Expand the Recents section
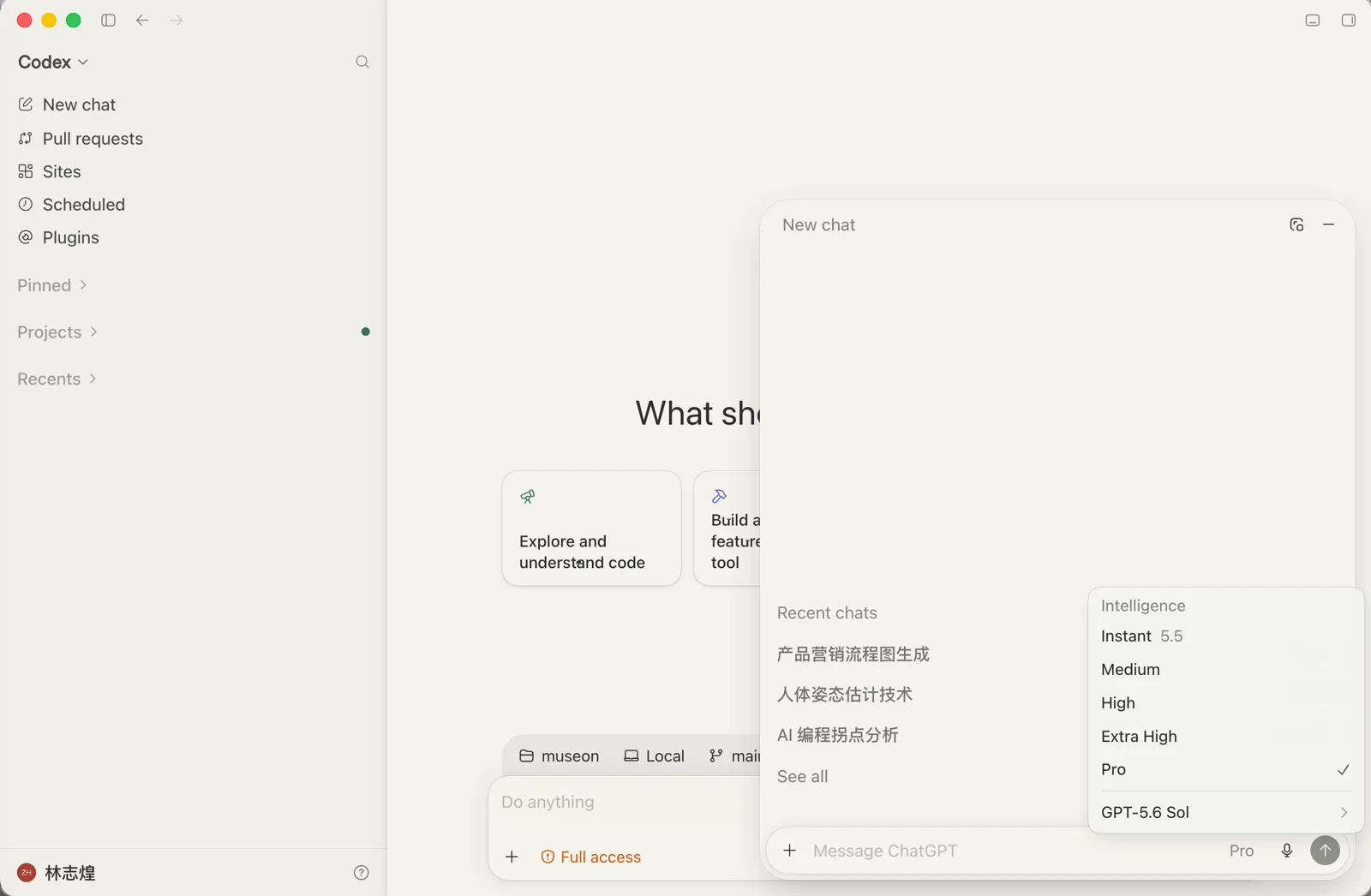 tap(57, 379)
